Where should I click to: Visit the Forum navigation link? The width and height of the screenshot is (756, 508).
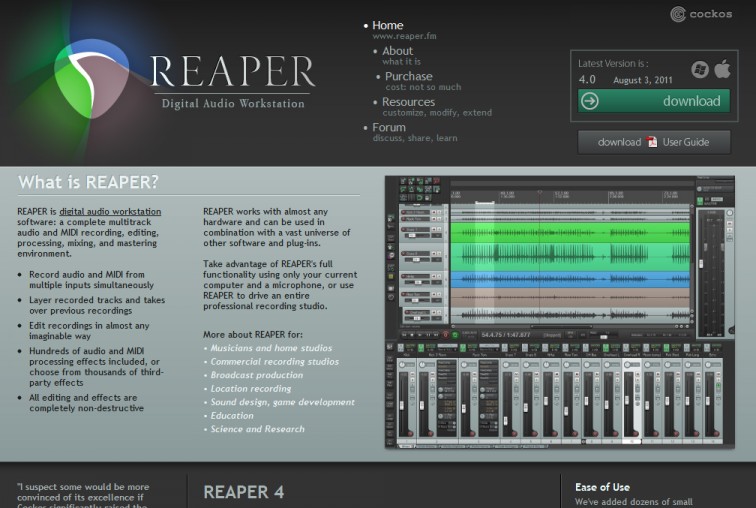tap(389, 127)
